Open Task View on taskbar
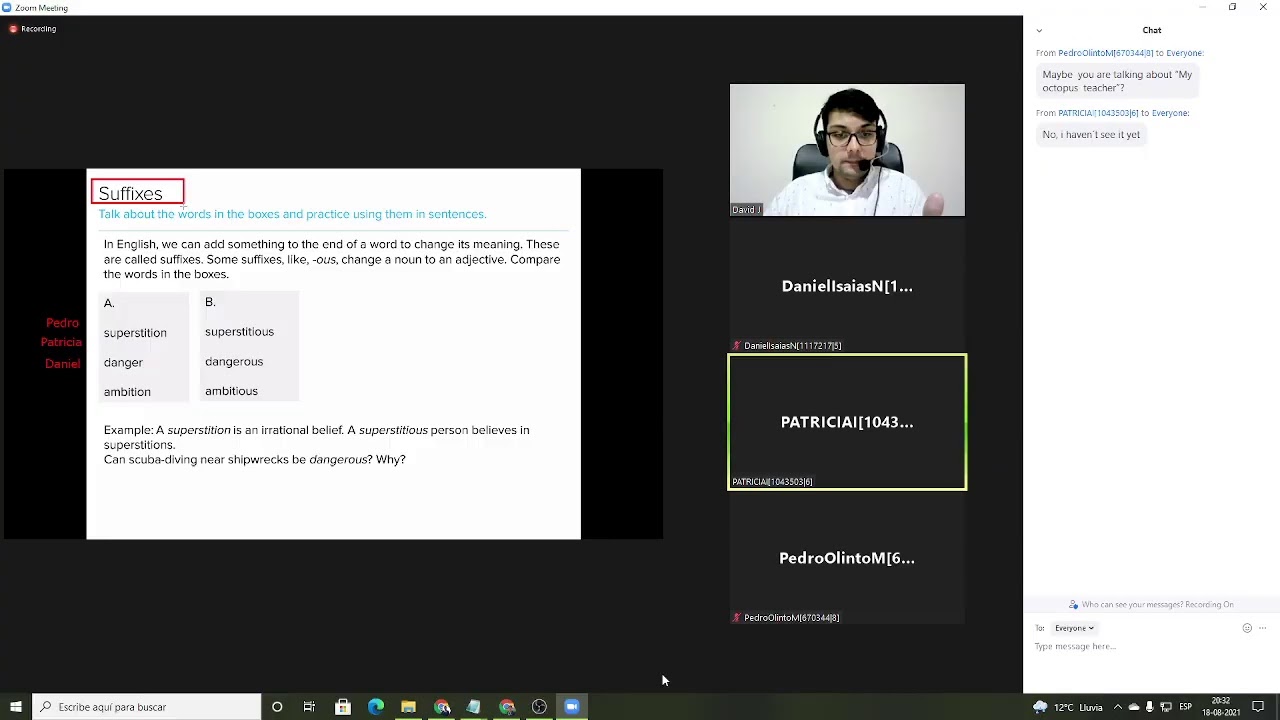Screen dimensions: 1280x720 coord(309,707)
